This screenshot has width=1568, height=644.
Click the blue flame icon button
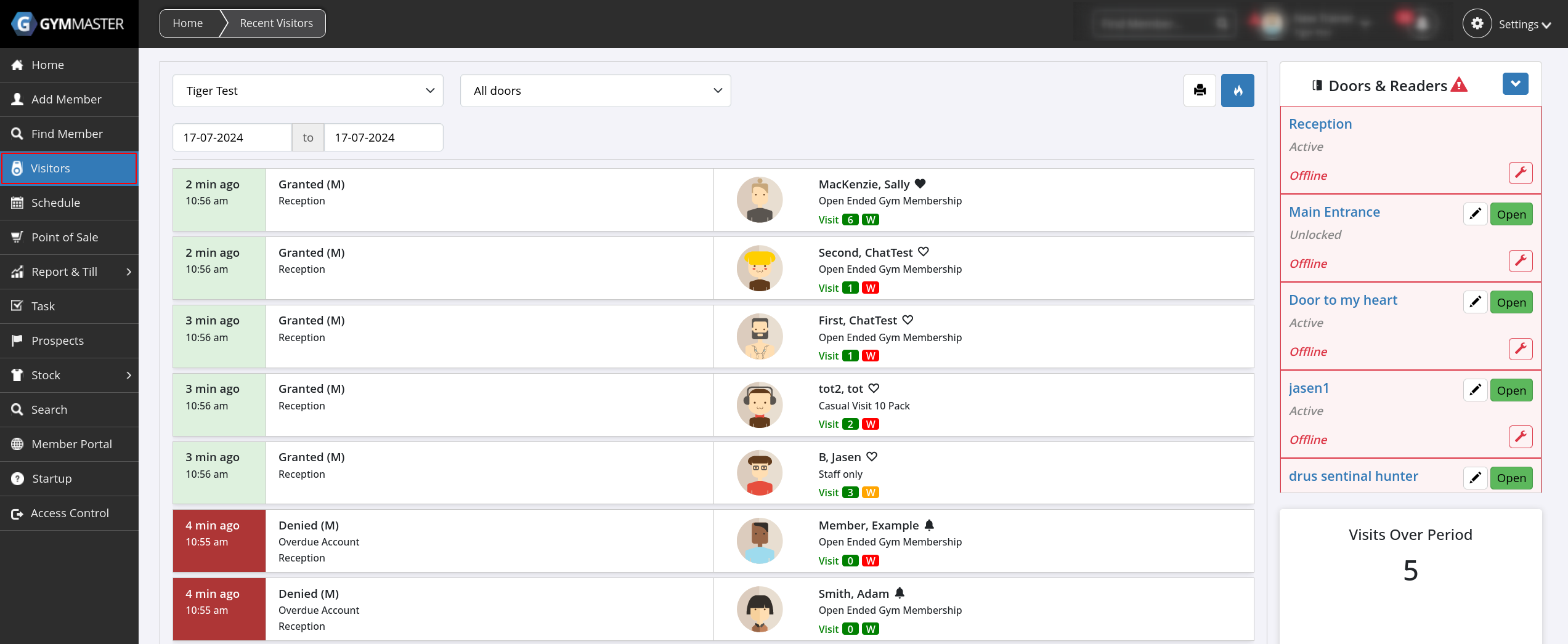pyautogui.click(x=1237, y=91)
